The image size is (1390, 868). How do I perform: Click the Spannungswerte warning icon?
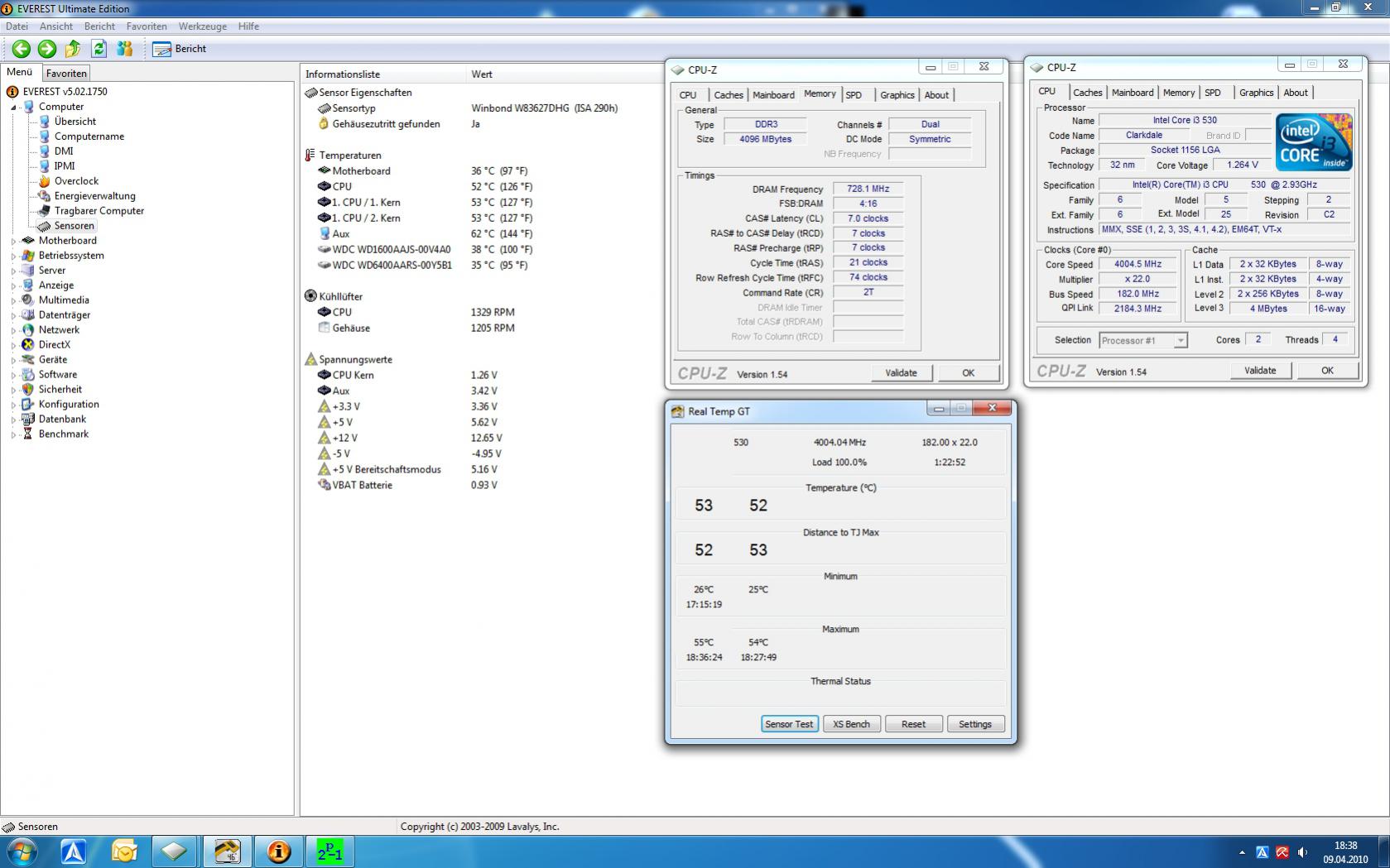[310, 360]
